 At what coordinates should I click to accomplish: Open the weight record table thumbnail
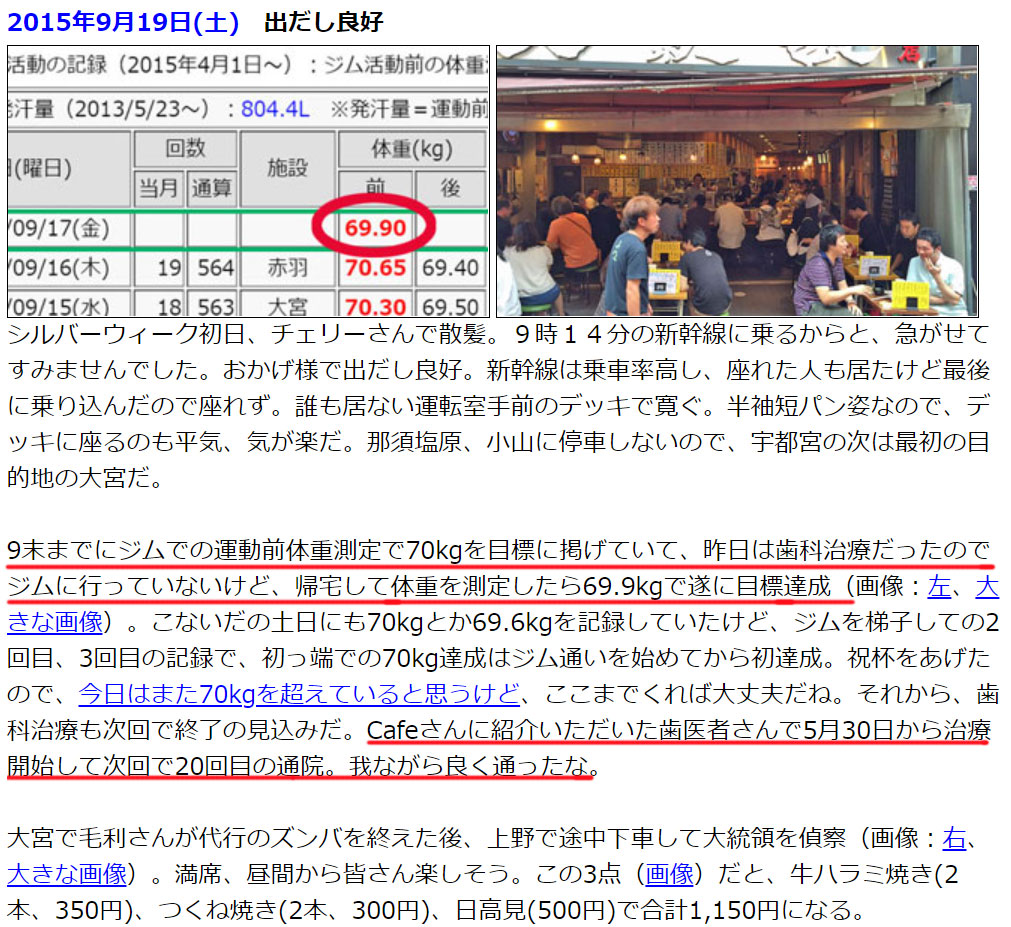point(248,181)
